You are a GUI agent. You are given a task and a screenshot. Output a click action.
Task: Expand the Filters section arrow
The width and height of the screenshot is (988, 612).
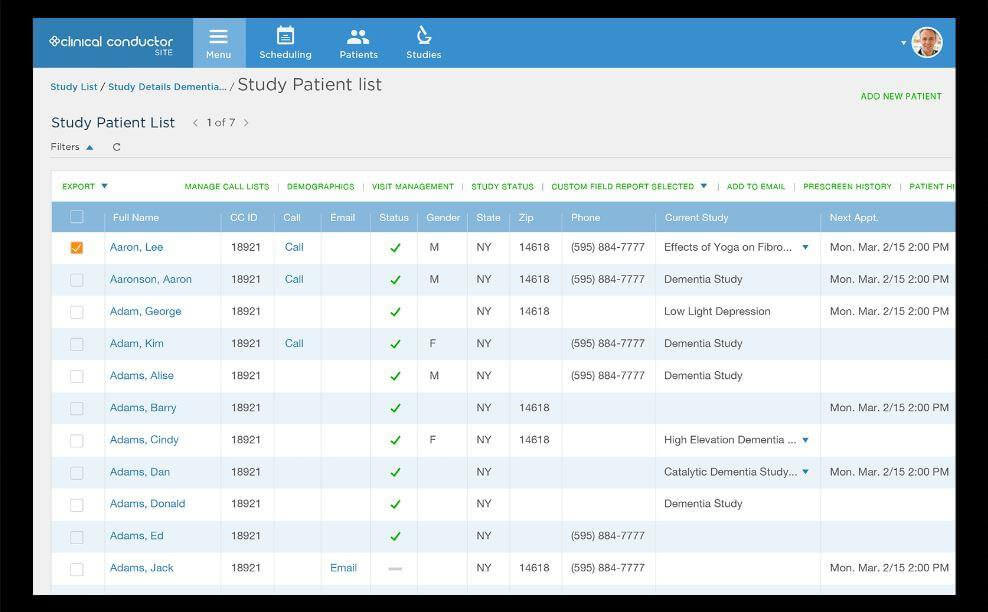click(89, 147)
